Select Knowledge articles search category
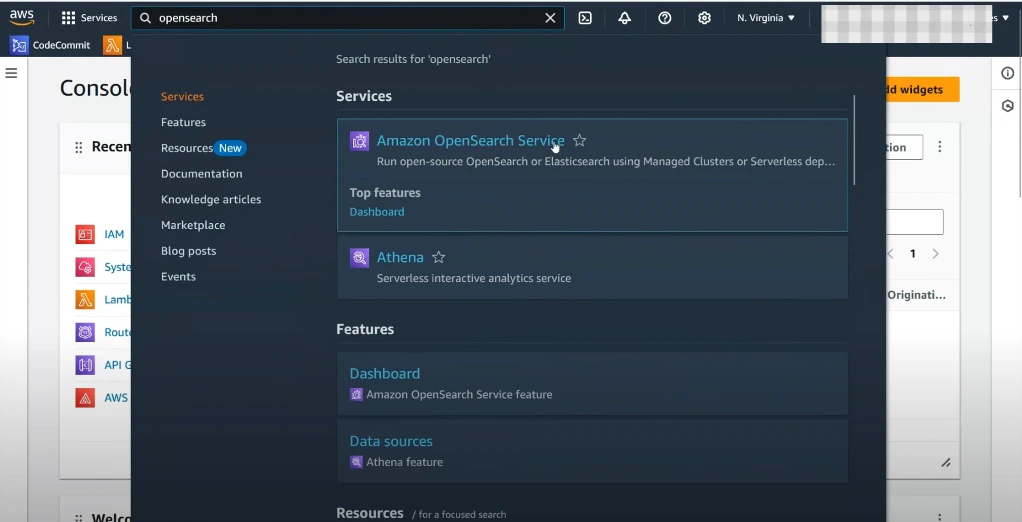This screenshot has width=1022, height=522. (211, 199)
